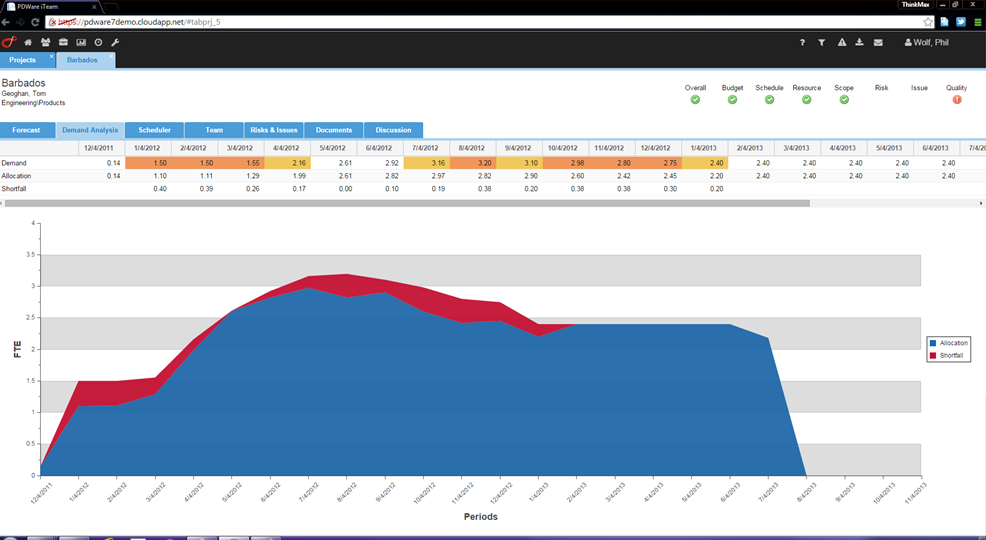Viewport: 986px width, 540px height.
Task: Open the briefcase projects icon
Action: tap(63, 43)
